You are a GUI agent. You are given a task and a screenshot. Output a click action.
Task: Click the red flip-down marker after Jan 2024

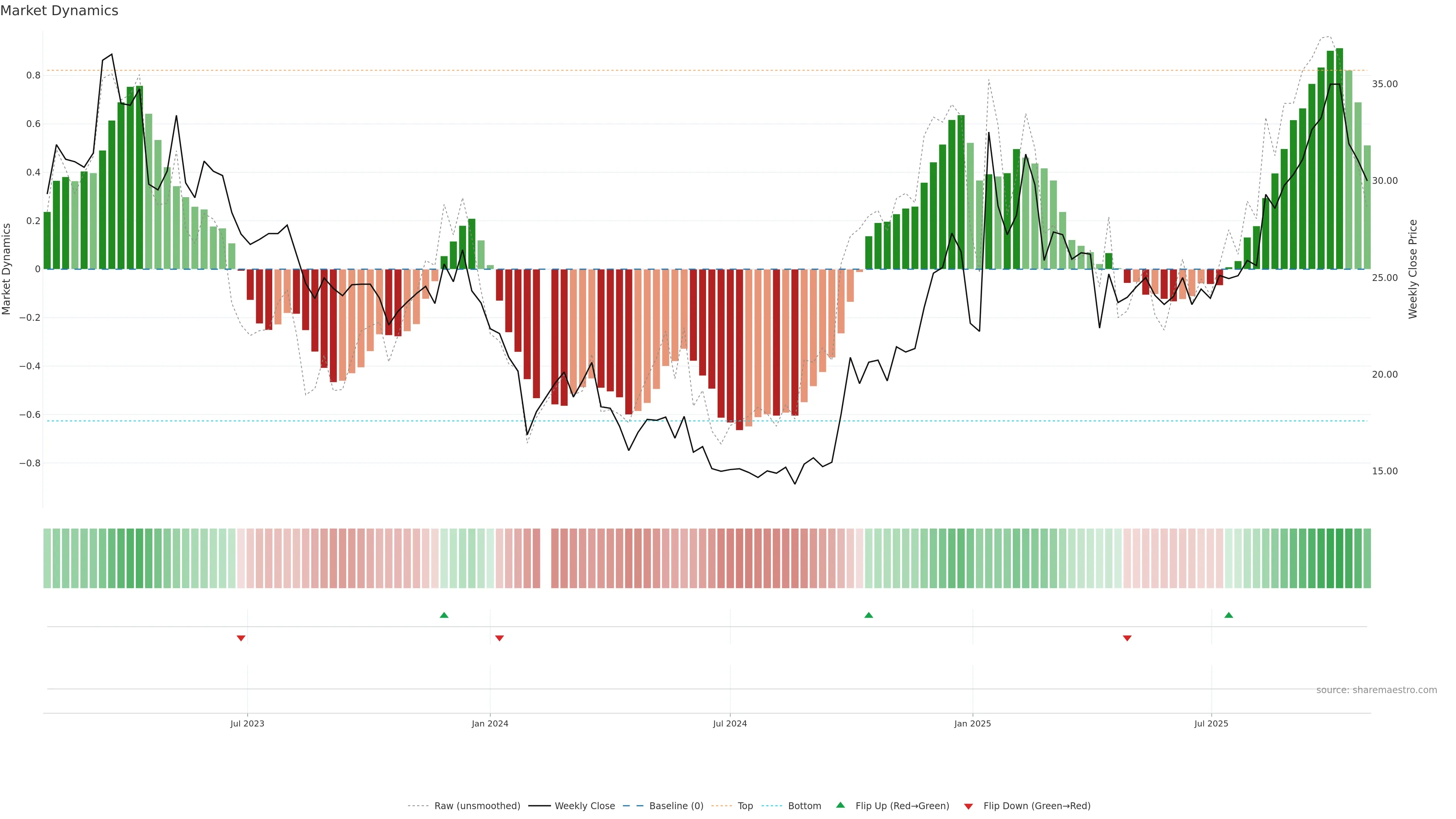(x=499, y=638)
